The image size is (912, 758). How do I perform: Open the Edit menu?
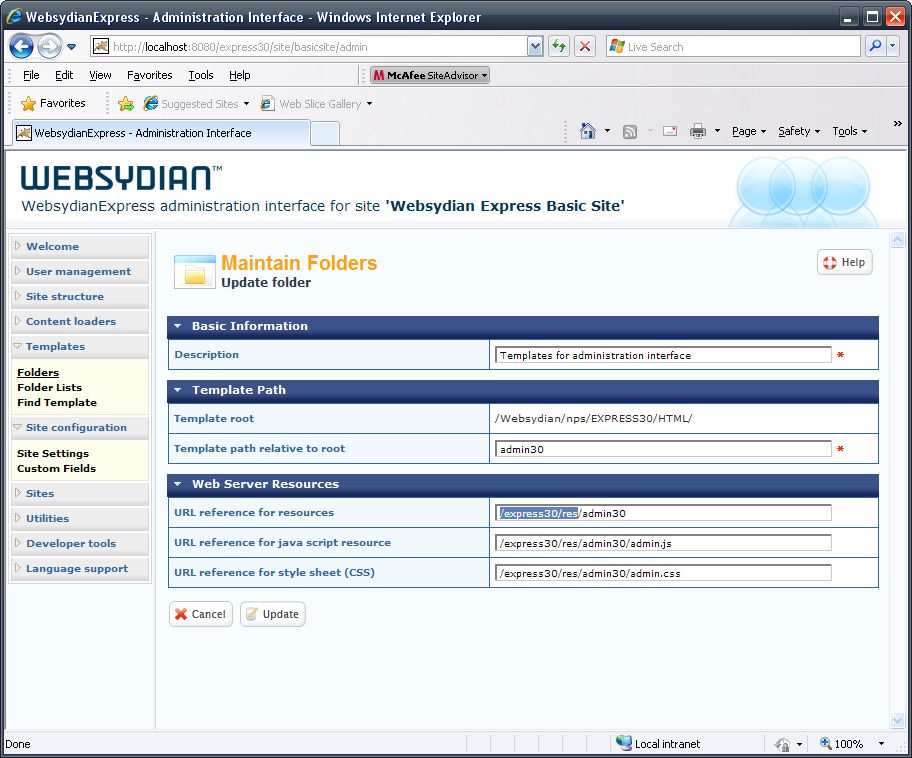pyautogui.click(x=64, y=75)
